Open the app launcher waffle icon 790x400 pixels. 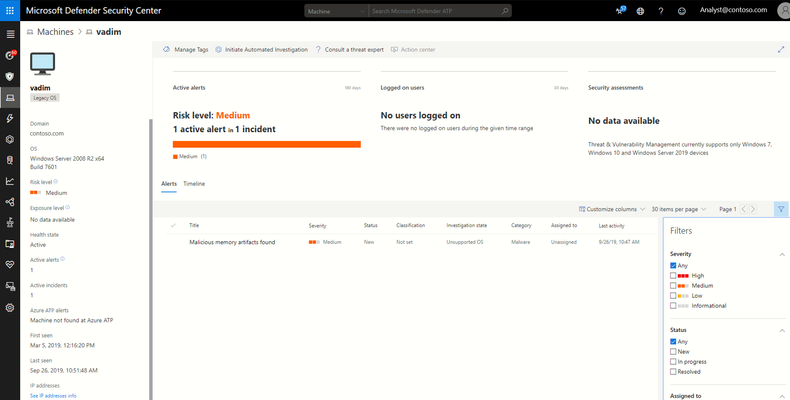(10, 10)
